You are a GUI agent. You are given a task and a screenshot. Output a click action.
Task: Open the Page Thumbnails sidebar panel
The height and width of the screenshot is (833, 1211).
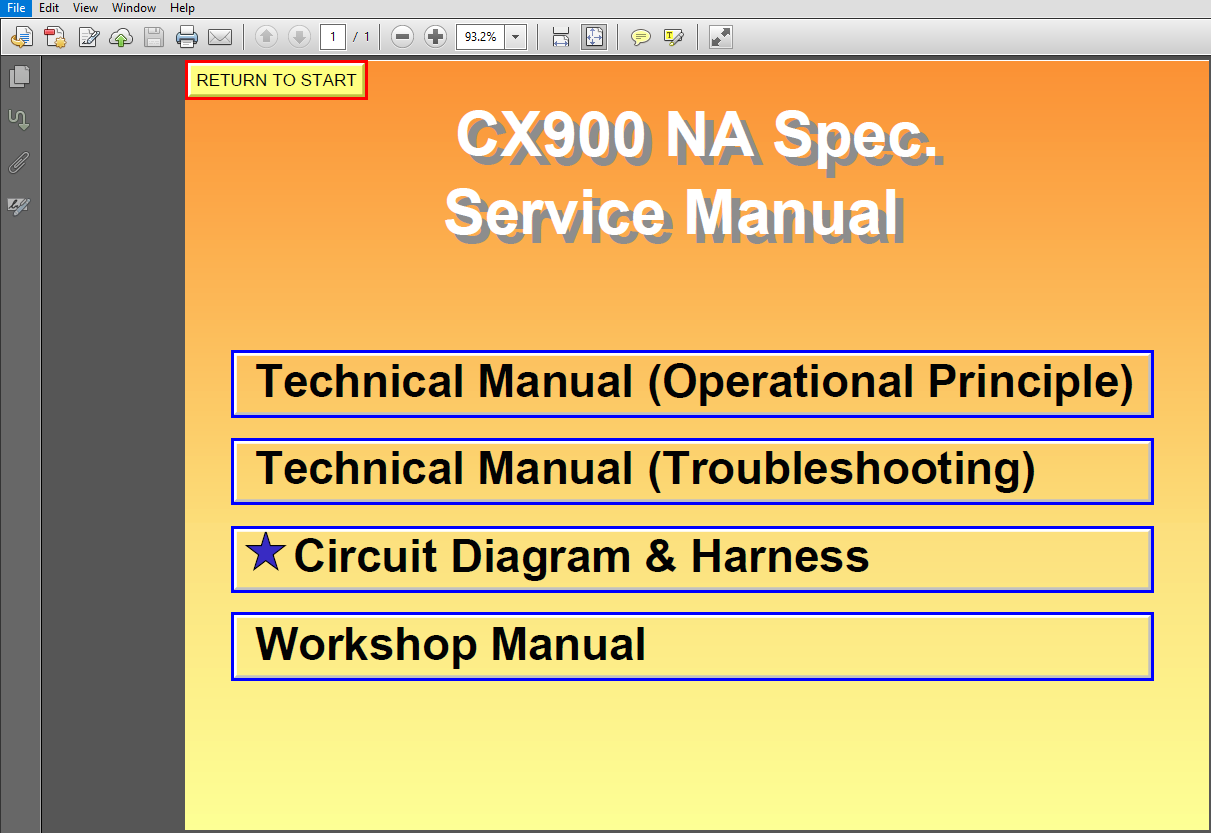[19, 76]
